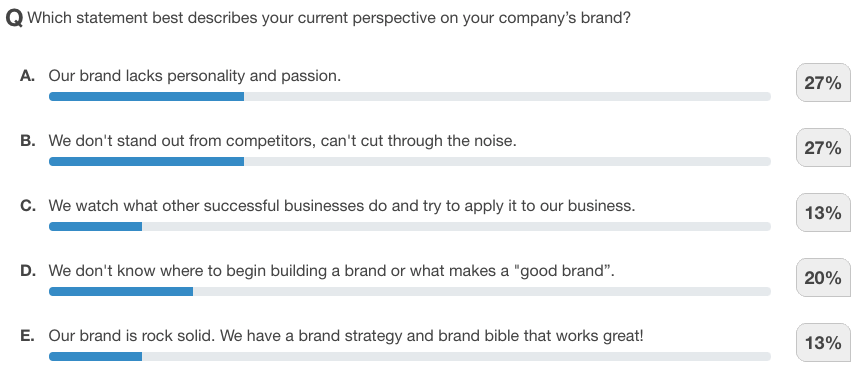Click the Q question icon
Image resolution: width=860 pixels, height=373 pixels.
coord(14,19)
